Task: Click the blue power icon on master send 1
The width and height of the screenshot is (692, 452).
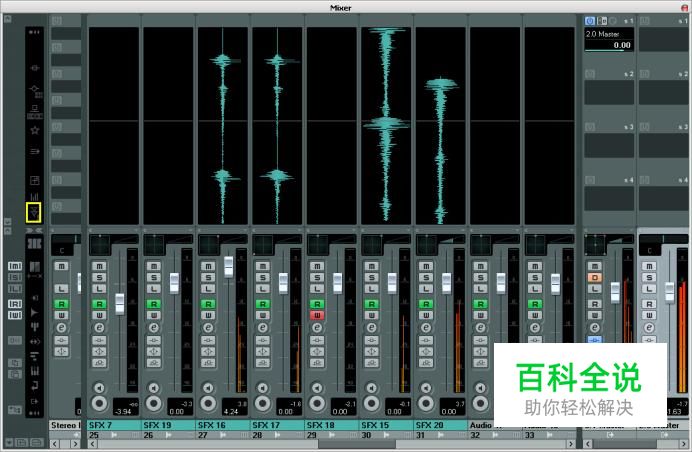Action: (x=590, y=21)
